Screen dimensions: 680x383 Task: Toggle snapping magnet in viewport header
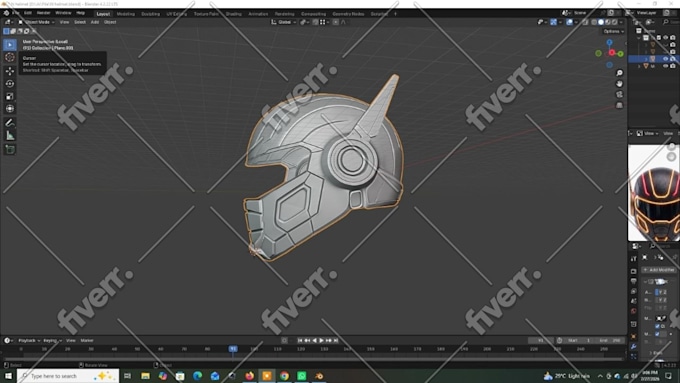point(315,22)
